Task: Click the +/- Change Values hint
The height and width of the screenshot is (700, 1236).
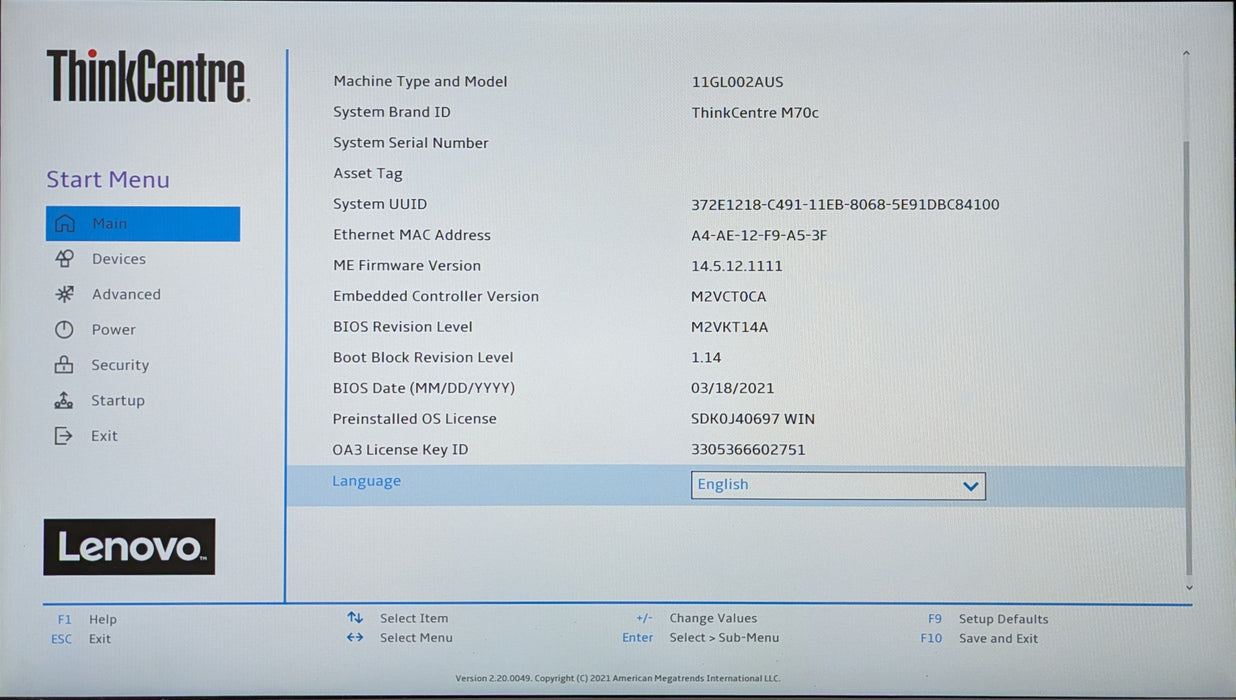Action: point(696,618)
